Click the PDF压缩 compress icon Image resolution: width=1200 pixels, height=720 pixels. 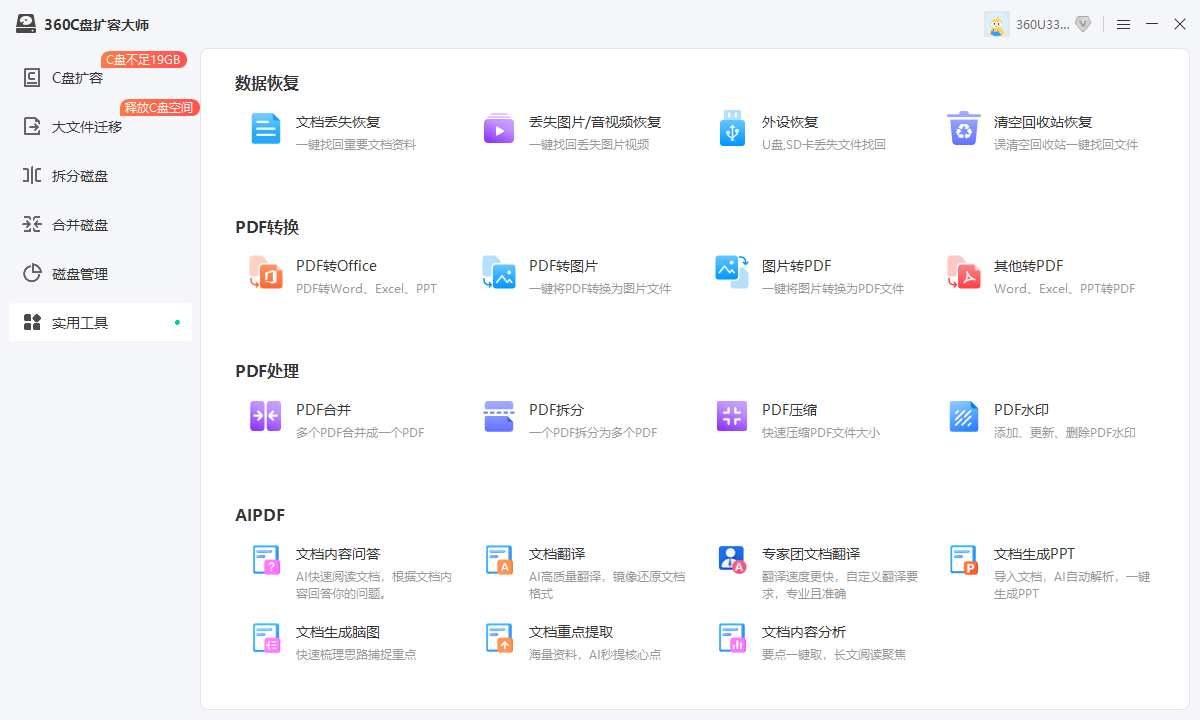coord(732,416)
